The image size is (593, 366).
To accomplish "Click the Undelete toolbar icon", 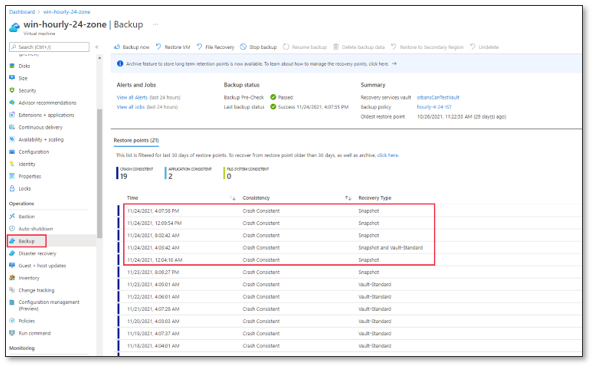I will [x=473, y=47].
